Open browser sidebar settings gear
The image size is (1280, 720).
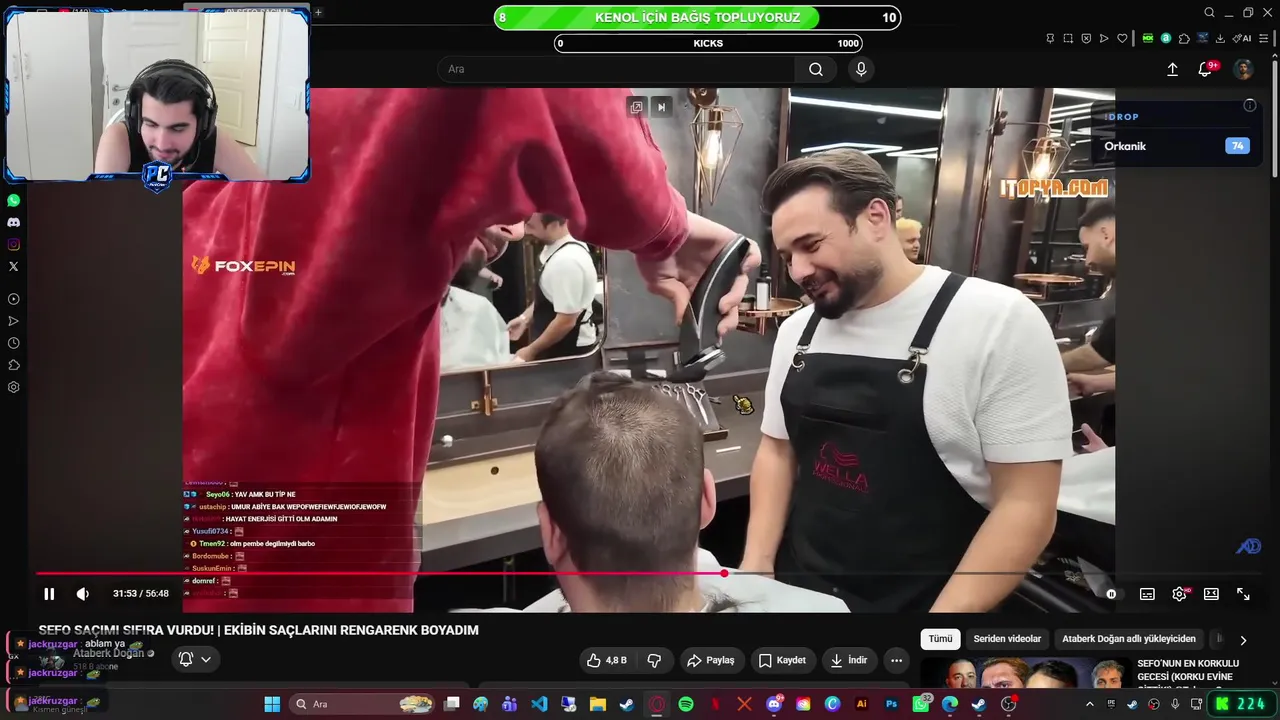13,387
